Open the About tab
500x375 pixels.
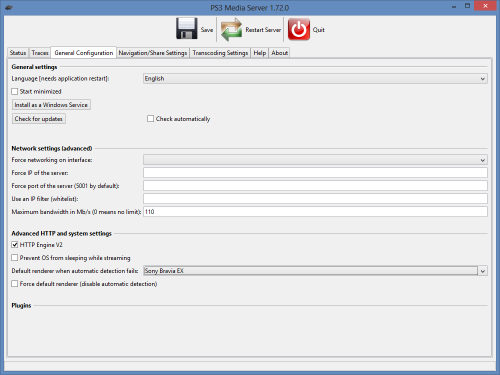pyautogui.click(x=279, y=53)
